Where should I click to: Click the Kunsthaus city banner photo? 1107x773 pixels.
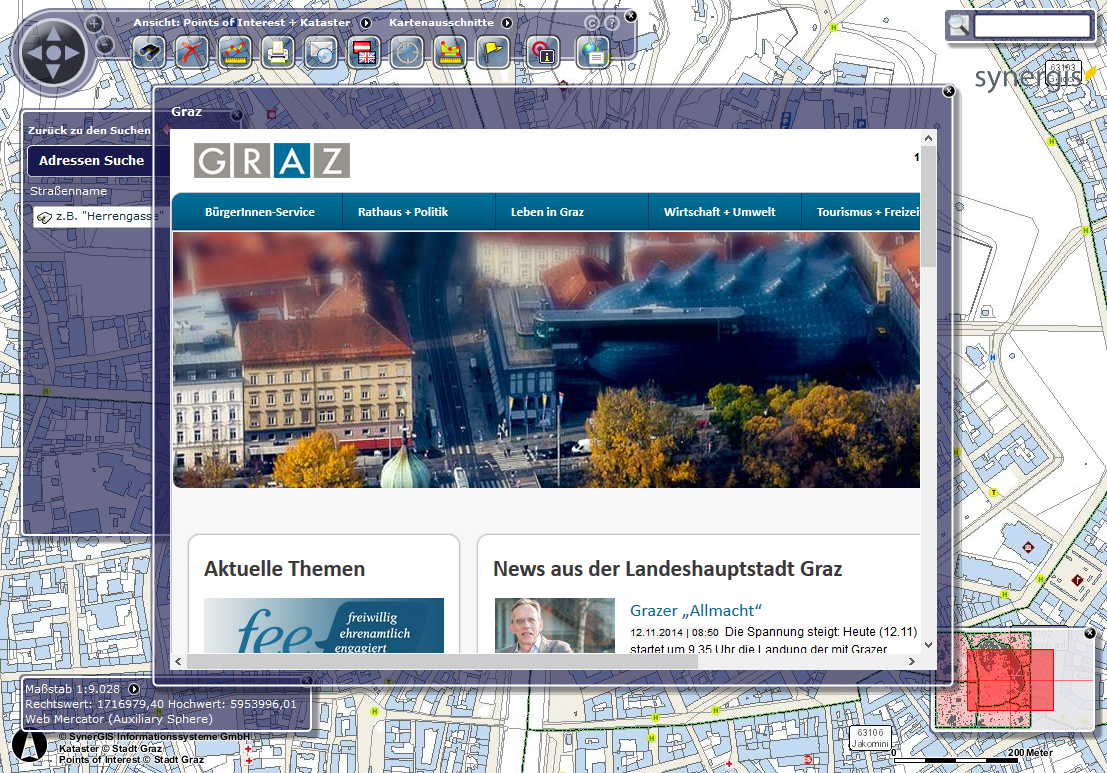[x=546, y=360]
